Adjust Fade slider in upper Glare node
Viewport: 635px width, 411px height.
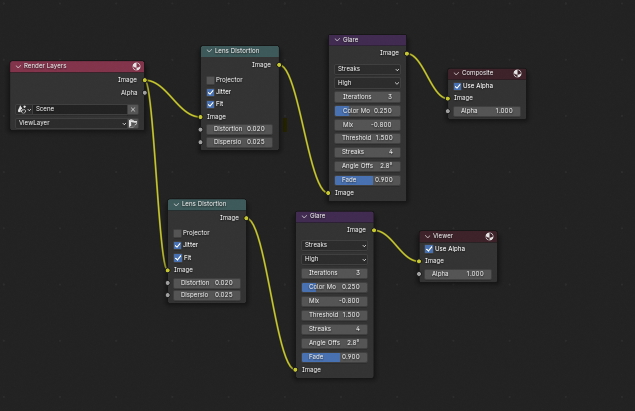(x=367, y=180)
